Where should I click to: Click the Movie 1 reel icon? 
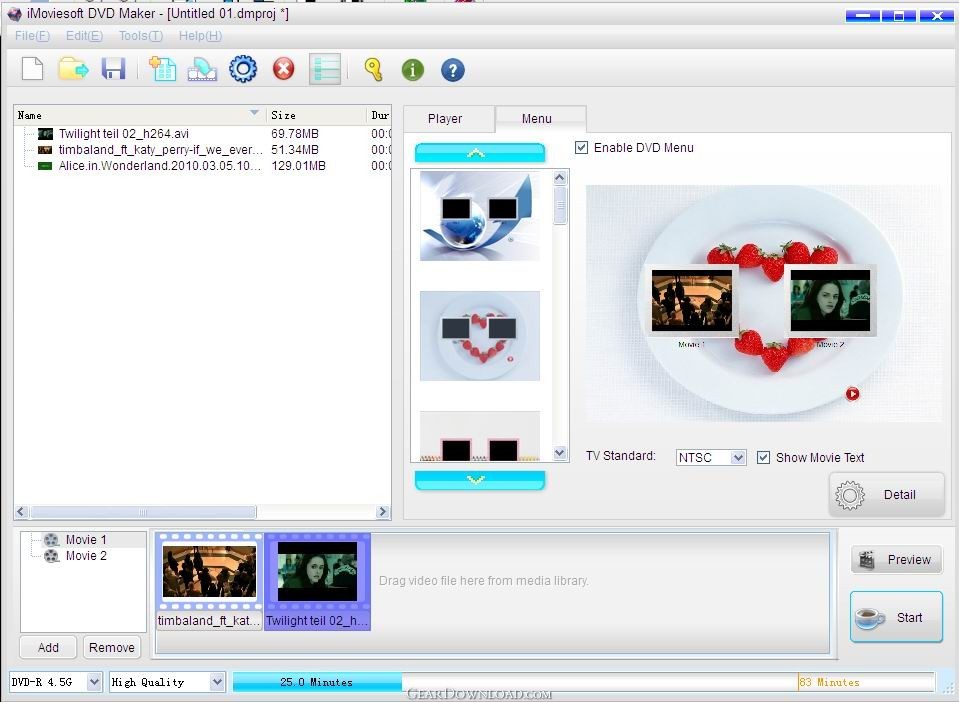(51, 539)
